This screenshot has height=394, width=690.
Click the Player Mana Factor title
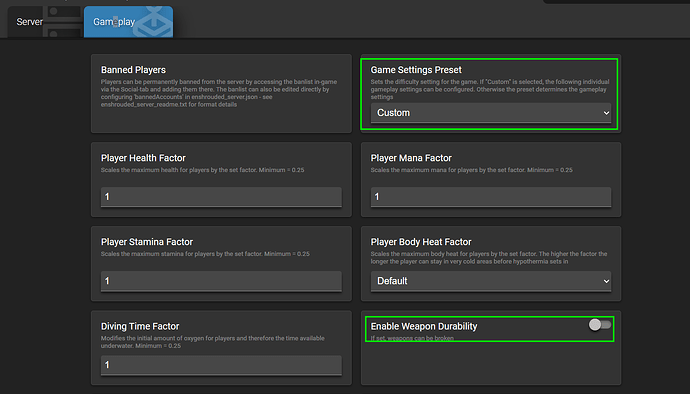point(411,158)
